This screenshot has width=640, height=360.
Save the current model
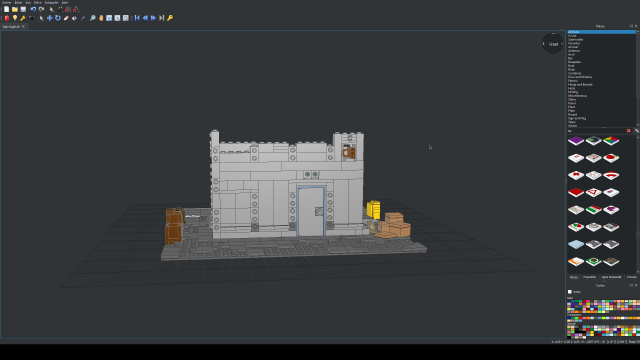23,9
